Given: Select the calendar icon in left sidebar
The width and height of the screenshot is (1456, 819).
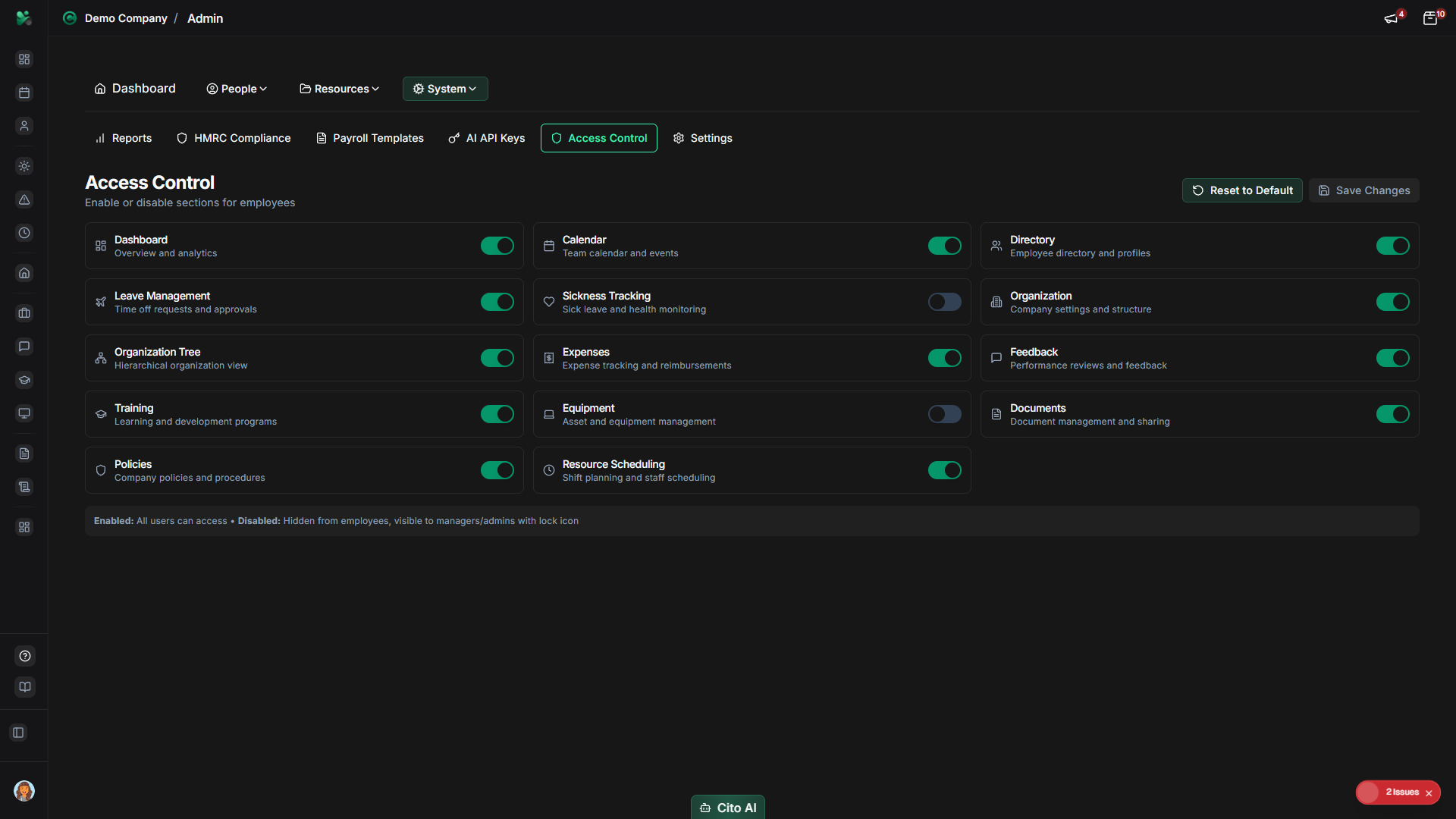Looking at the screenshot, I should tap(24, 93).
